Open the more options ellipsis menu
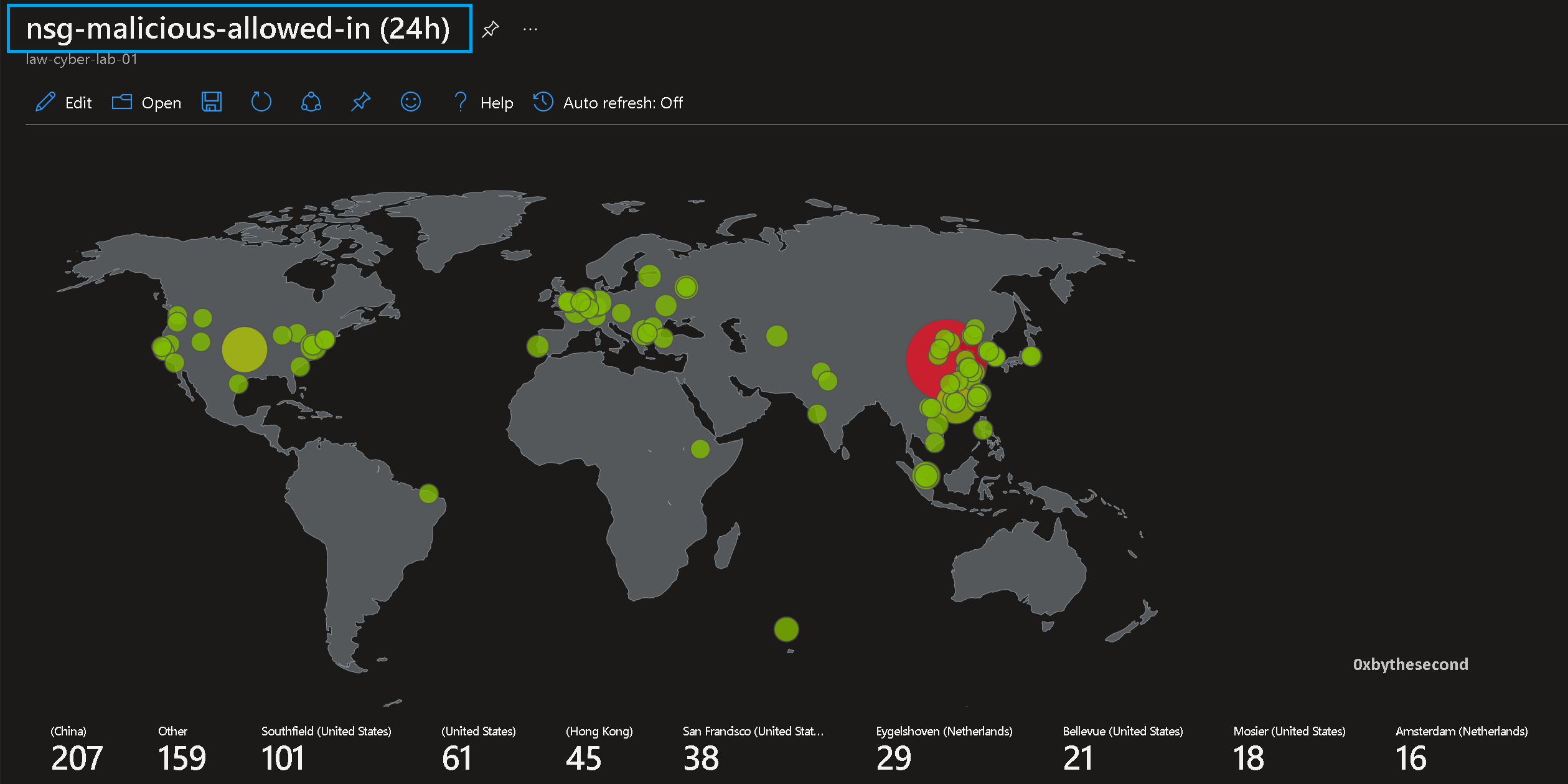Screen dimensions: 1568x784 click(x=530, y=29)
